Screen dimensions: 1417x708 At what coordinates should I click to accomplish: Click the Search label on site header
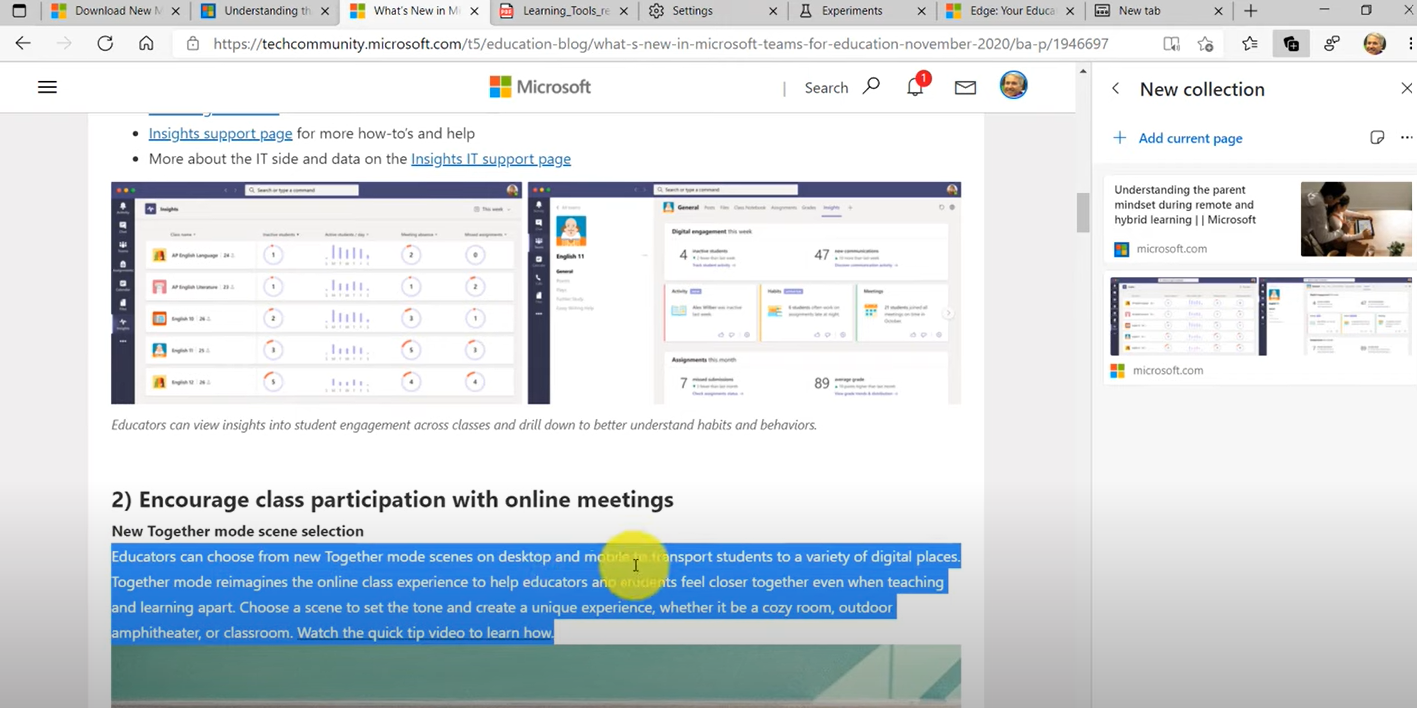pyautogui.click(x=826, y=88)
